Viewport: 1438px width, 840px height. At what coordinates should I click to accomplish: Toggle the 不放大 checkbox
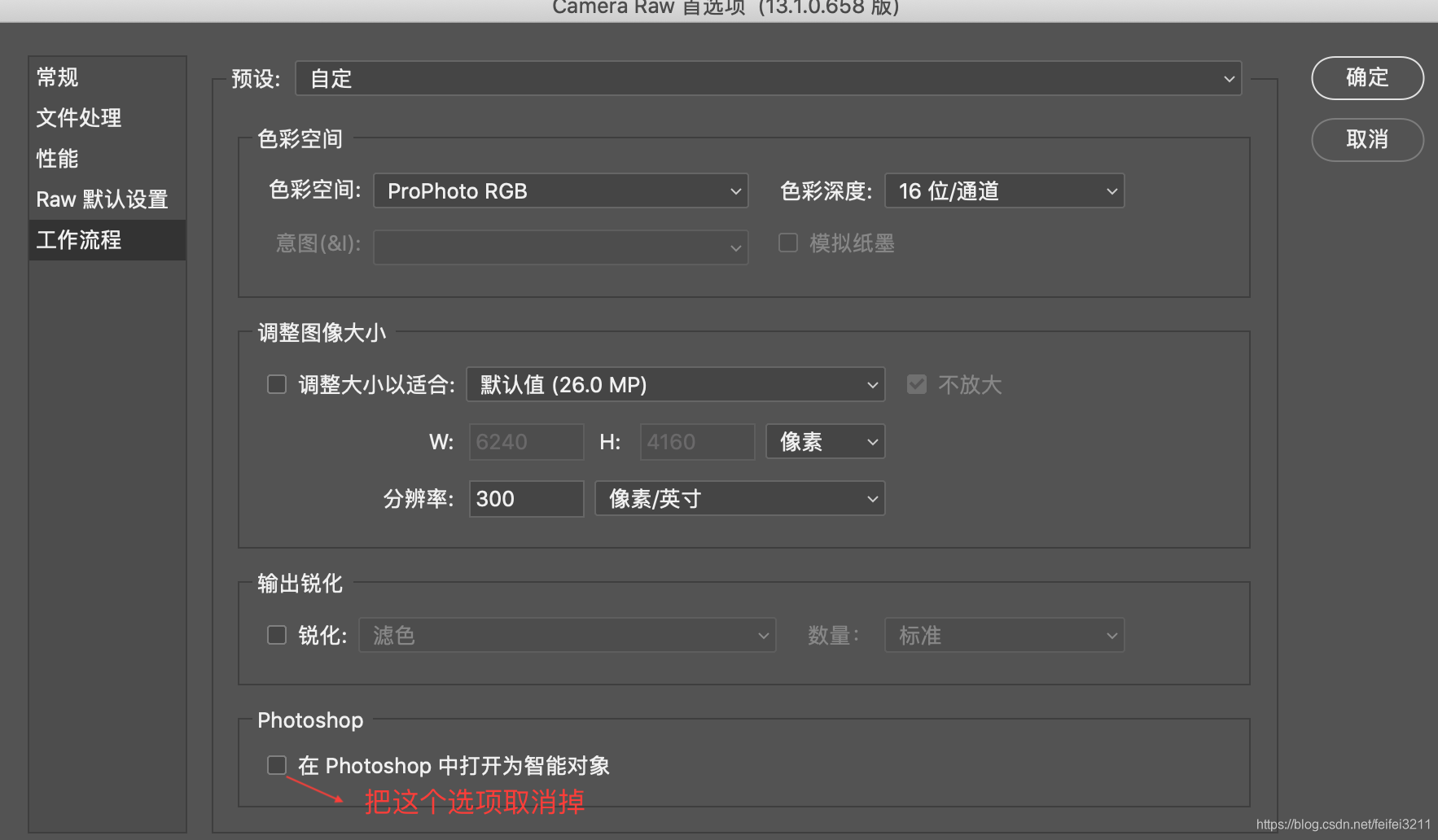point(917,384)
